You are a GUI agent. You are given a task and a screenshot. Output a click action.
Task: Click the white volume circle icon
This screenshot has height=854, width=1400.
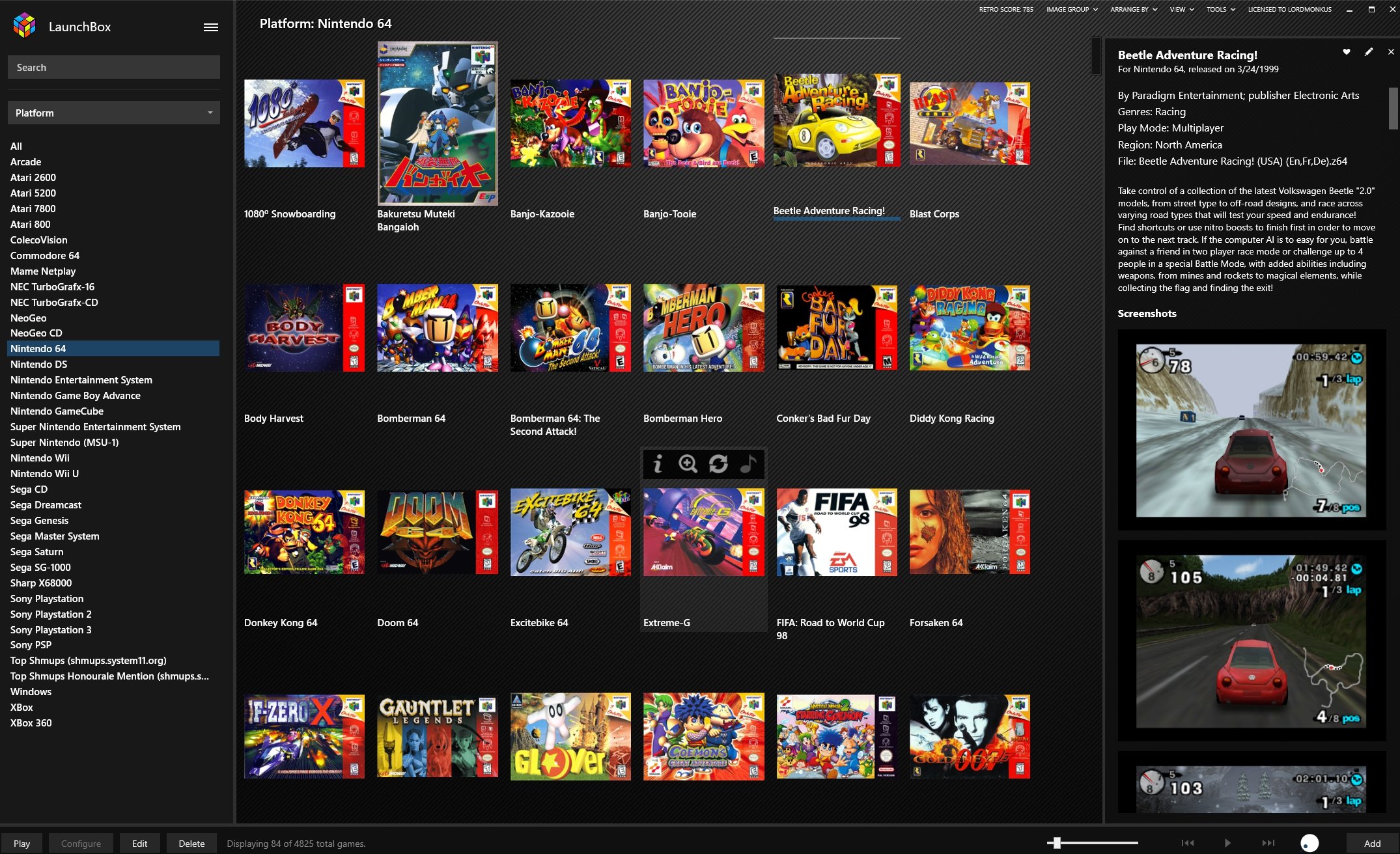(x=1309, y=843)
